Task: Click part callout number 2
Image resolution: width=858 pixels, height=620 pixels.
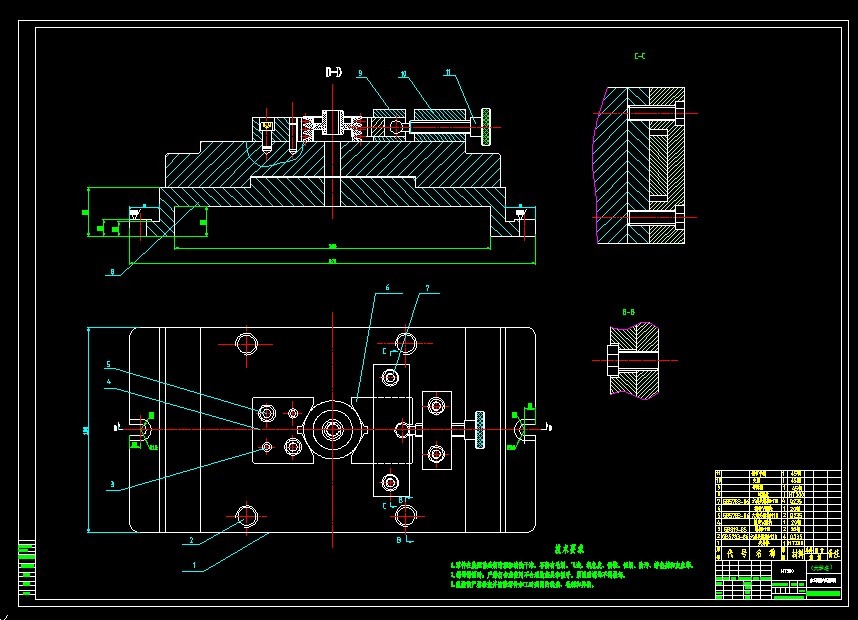Action: click(191, 540)
